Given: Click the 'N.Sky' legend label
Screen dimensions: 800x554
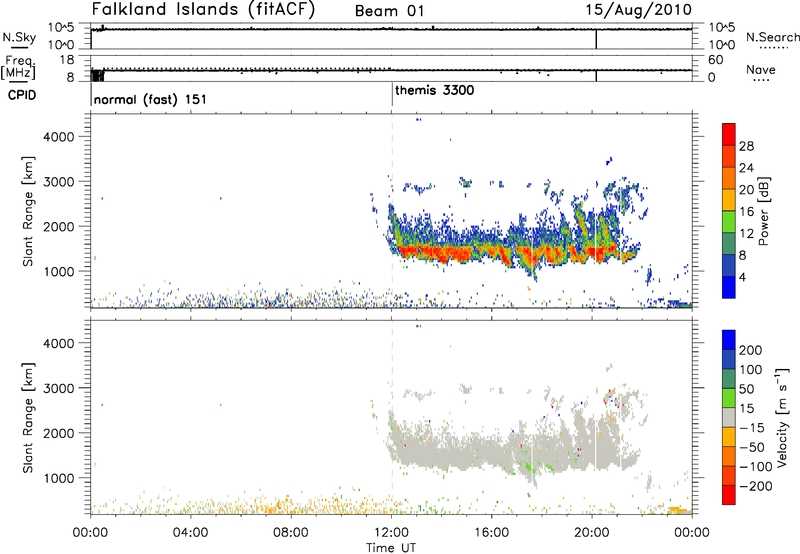Looking at the screenshot, I should coord(19,37).
